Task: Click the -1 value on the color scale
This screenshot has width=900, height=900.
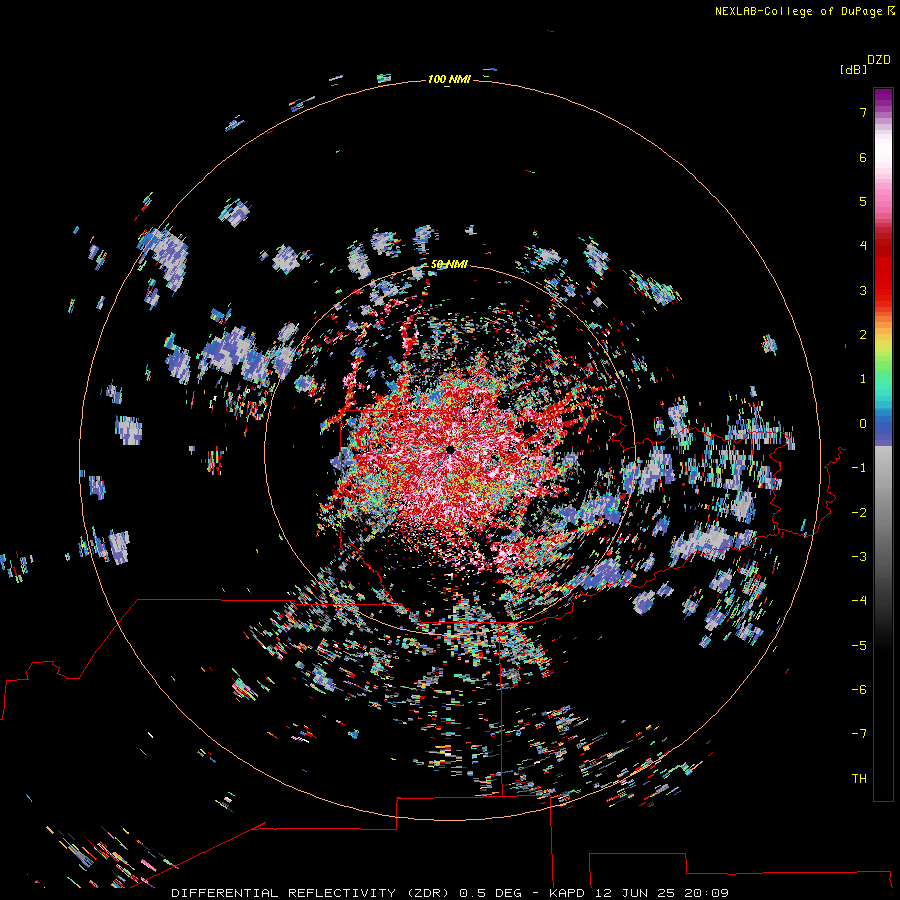Action: point(859,468)
